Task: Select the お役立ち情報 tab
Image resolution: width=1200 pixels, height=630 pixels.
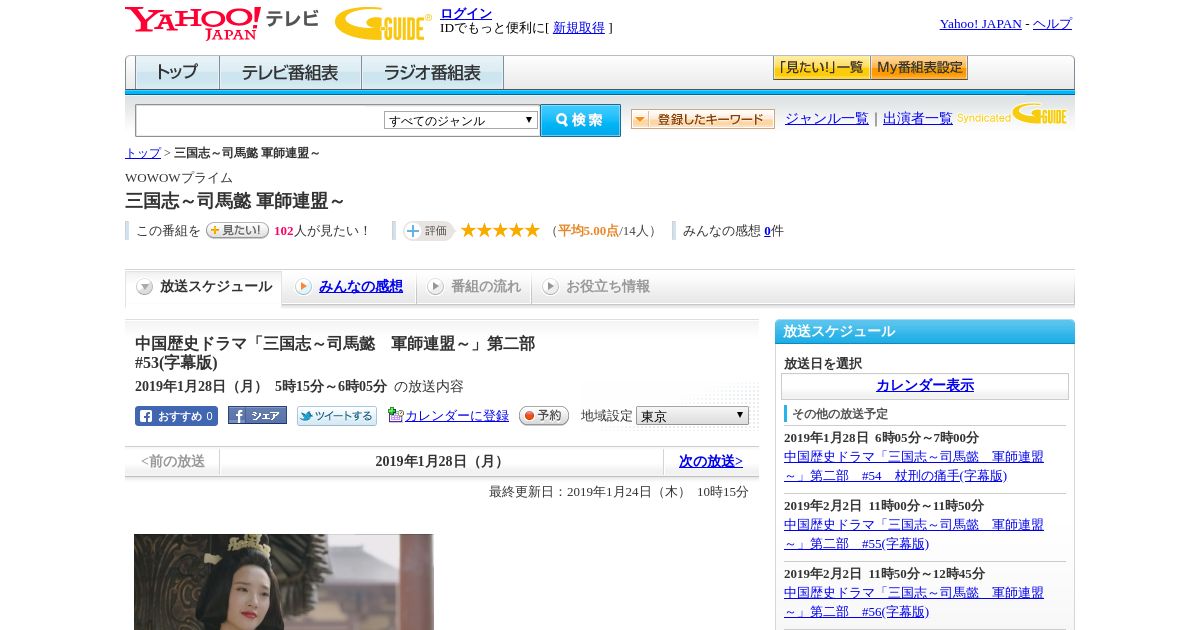Action: pos(597,287)
